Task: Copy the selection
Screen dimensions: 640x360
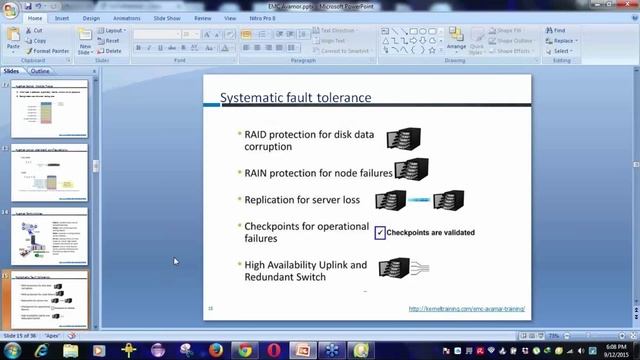Action: click(36, 41)
